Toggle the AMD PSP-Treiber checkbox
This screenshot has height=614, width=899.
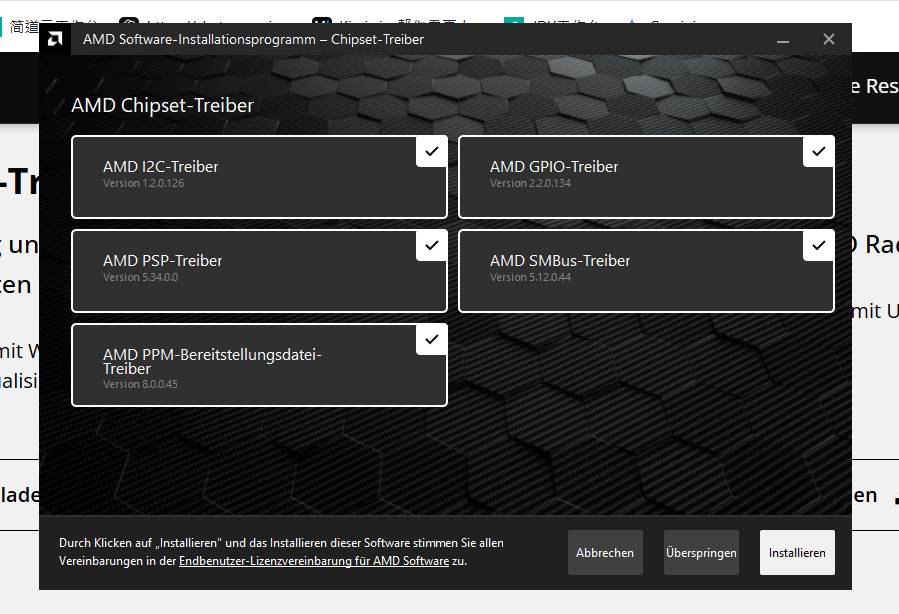click(x=432, y=245)
